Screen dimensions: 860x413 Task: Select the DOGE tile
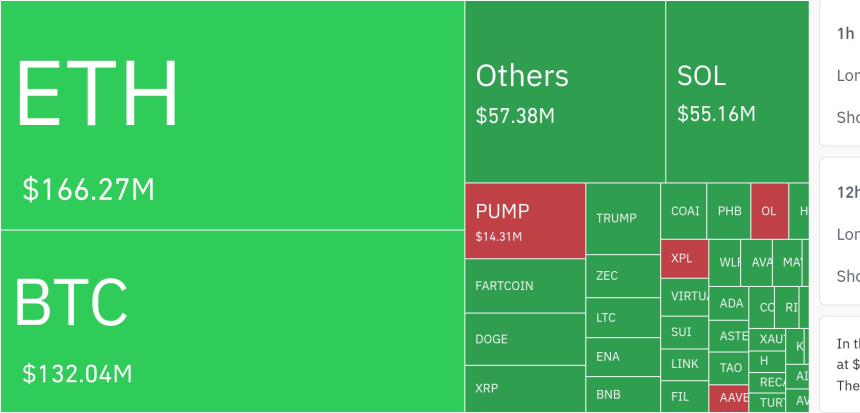point(525,339)
